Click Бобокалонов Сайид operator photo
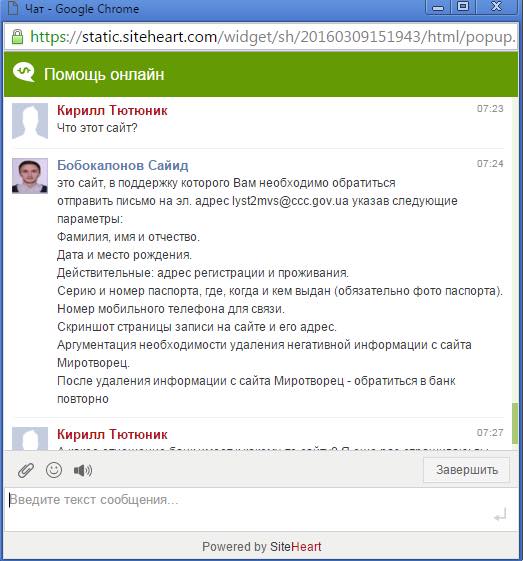 [30, 176]
